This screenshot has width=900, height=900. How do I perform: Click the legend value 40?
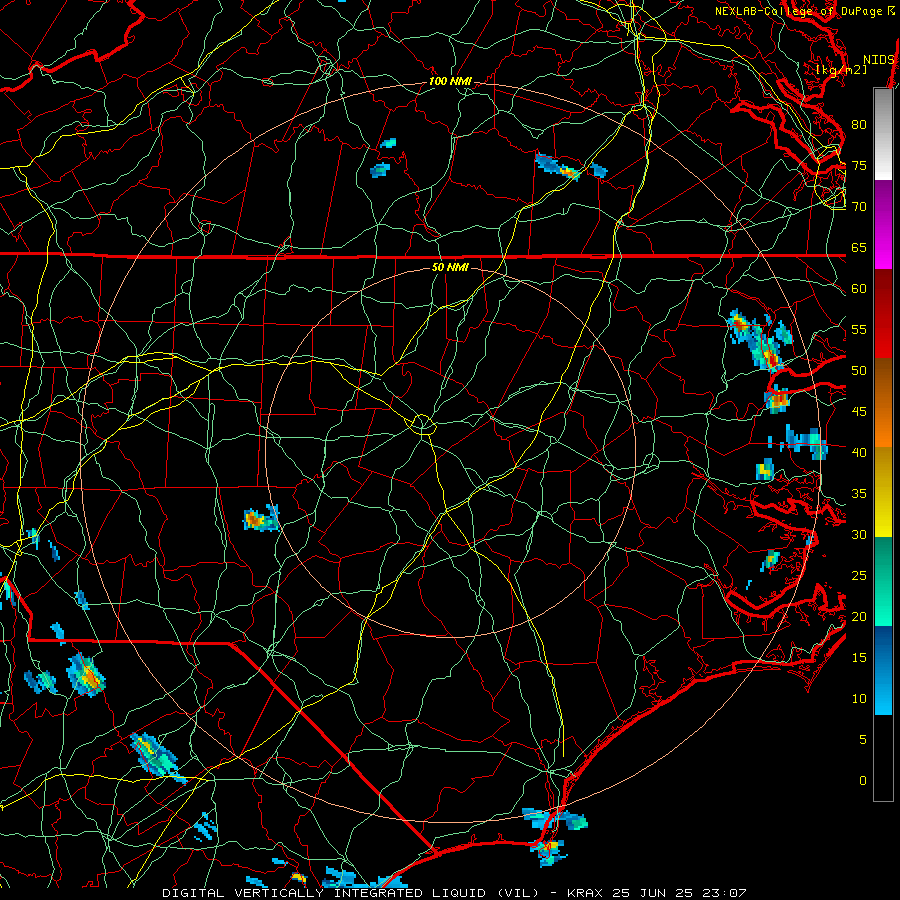tap(859, 452)
